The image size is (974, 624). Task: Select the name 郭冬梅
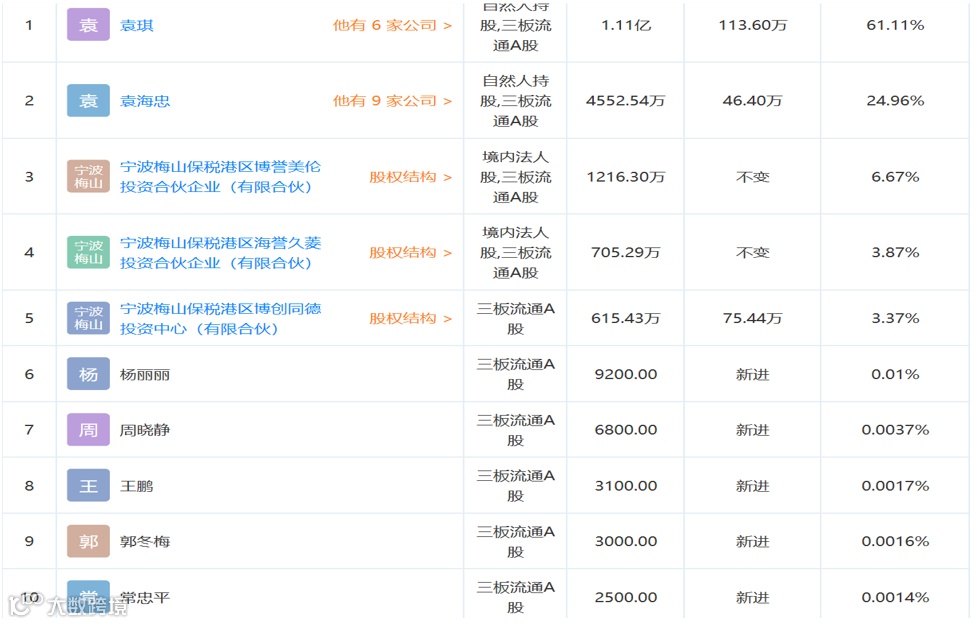[x=145, y=542]
